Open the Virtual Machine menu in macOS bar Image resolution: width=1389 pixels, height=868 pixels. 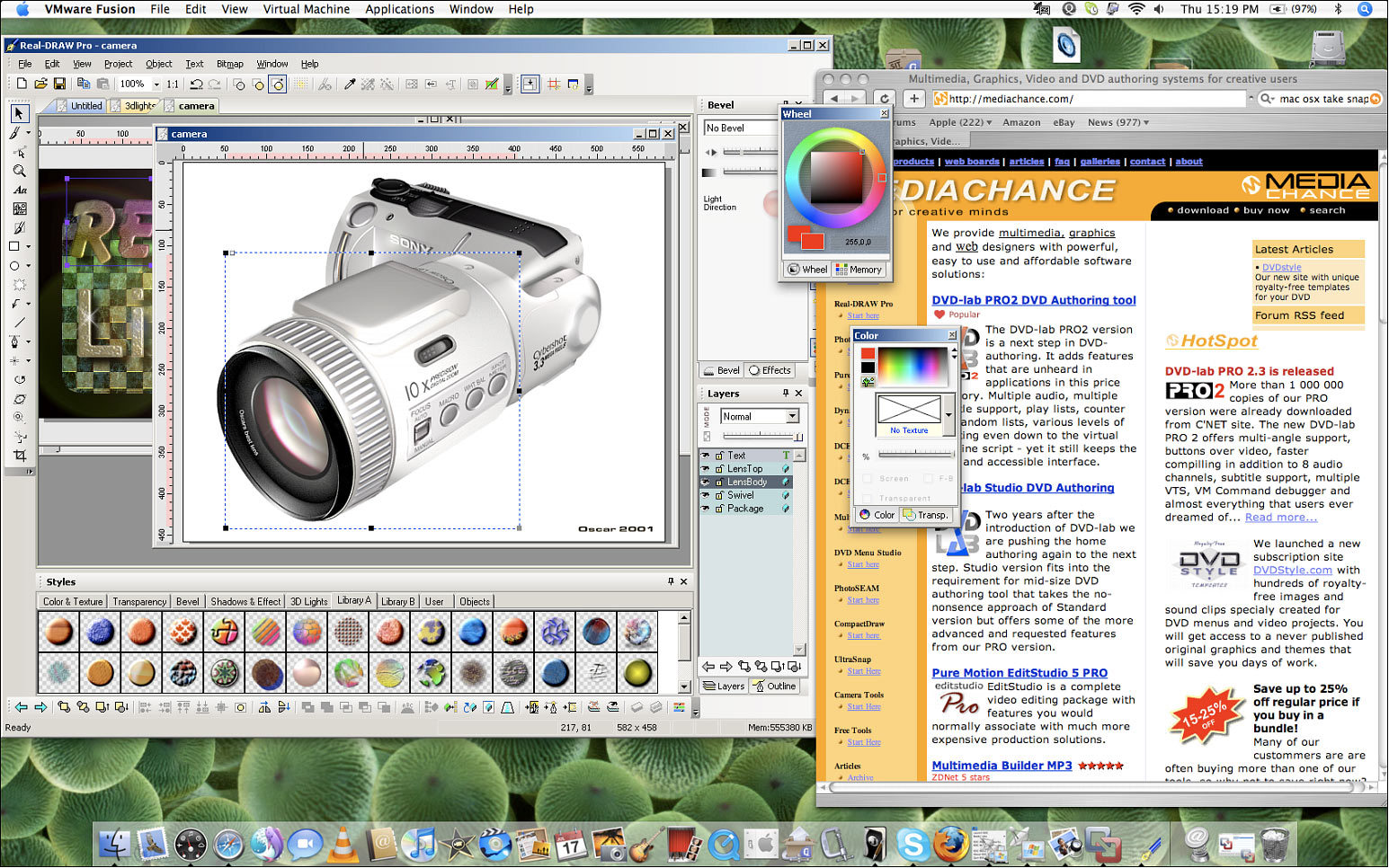pyautogui.click(x=307, y=9)
